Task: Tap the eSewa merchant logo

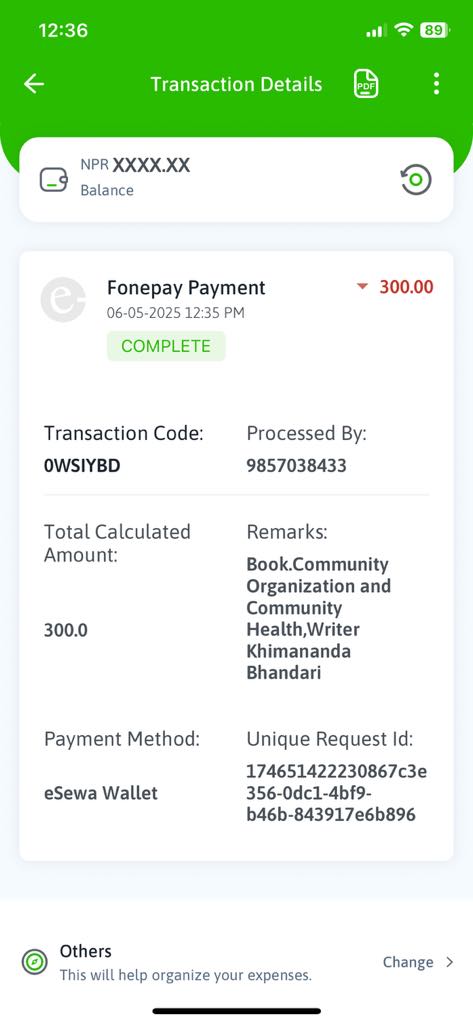Action: [63, 300]
